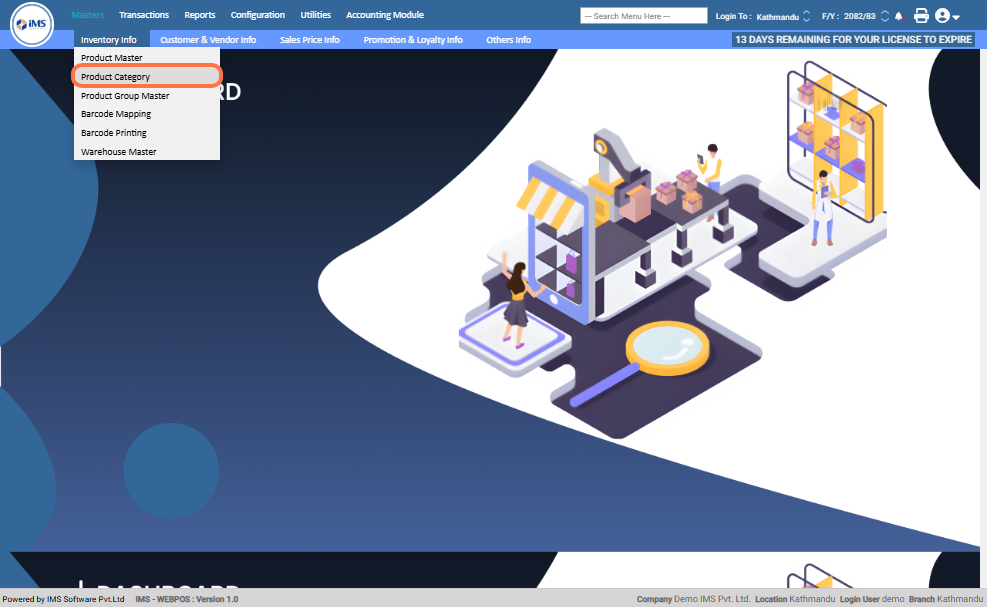Open Barcode Printing from the list

coord(114,133)
